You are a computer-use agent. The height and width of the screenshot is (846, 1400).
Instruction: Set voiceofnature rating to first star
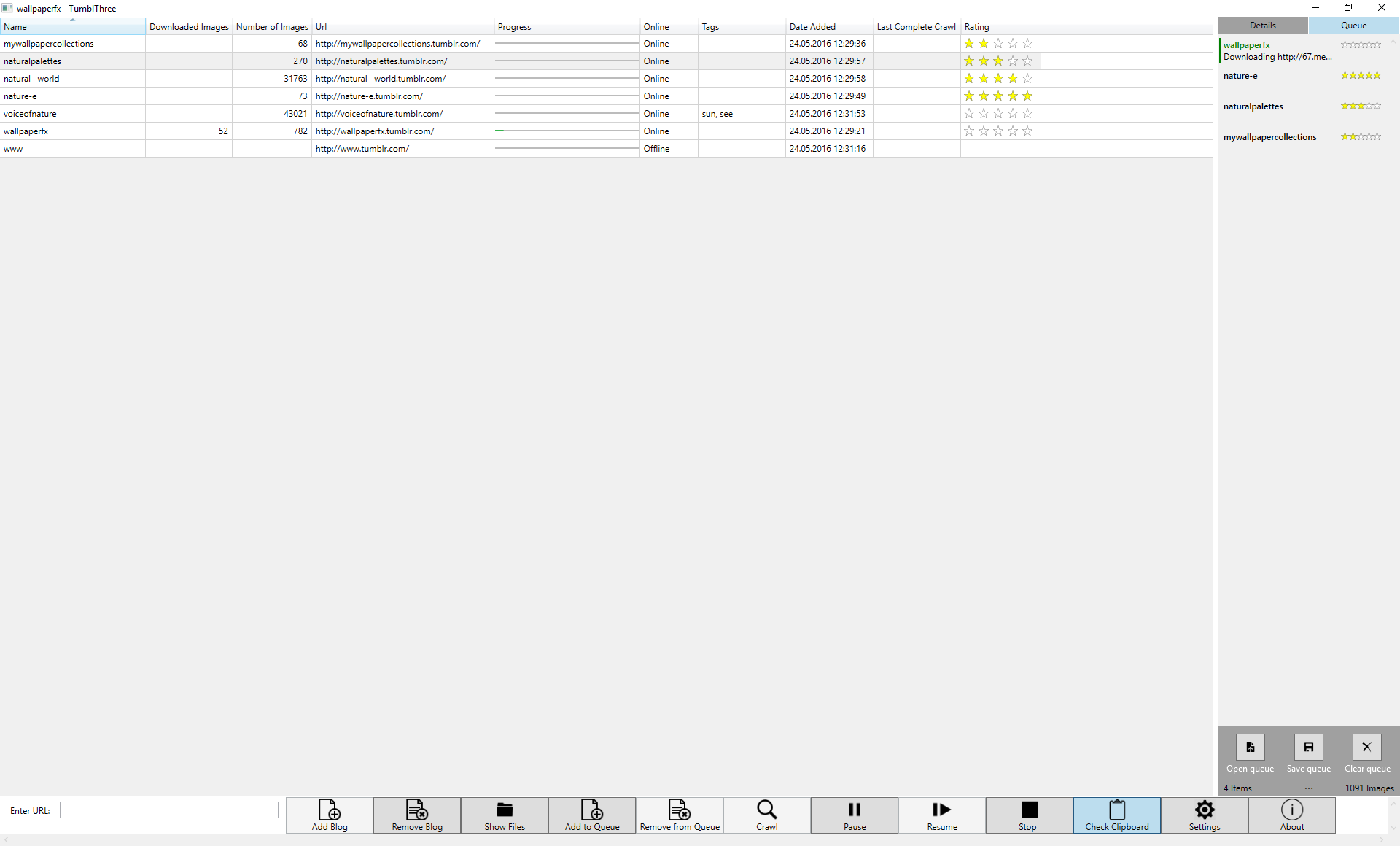[969, 114]
